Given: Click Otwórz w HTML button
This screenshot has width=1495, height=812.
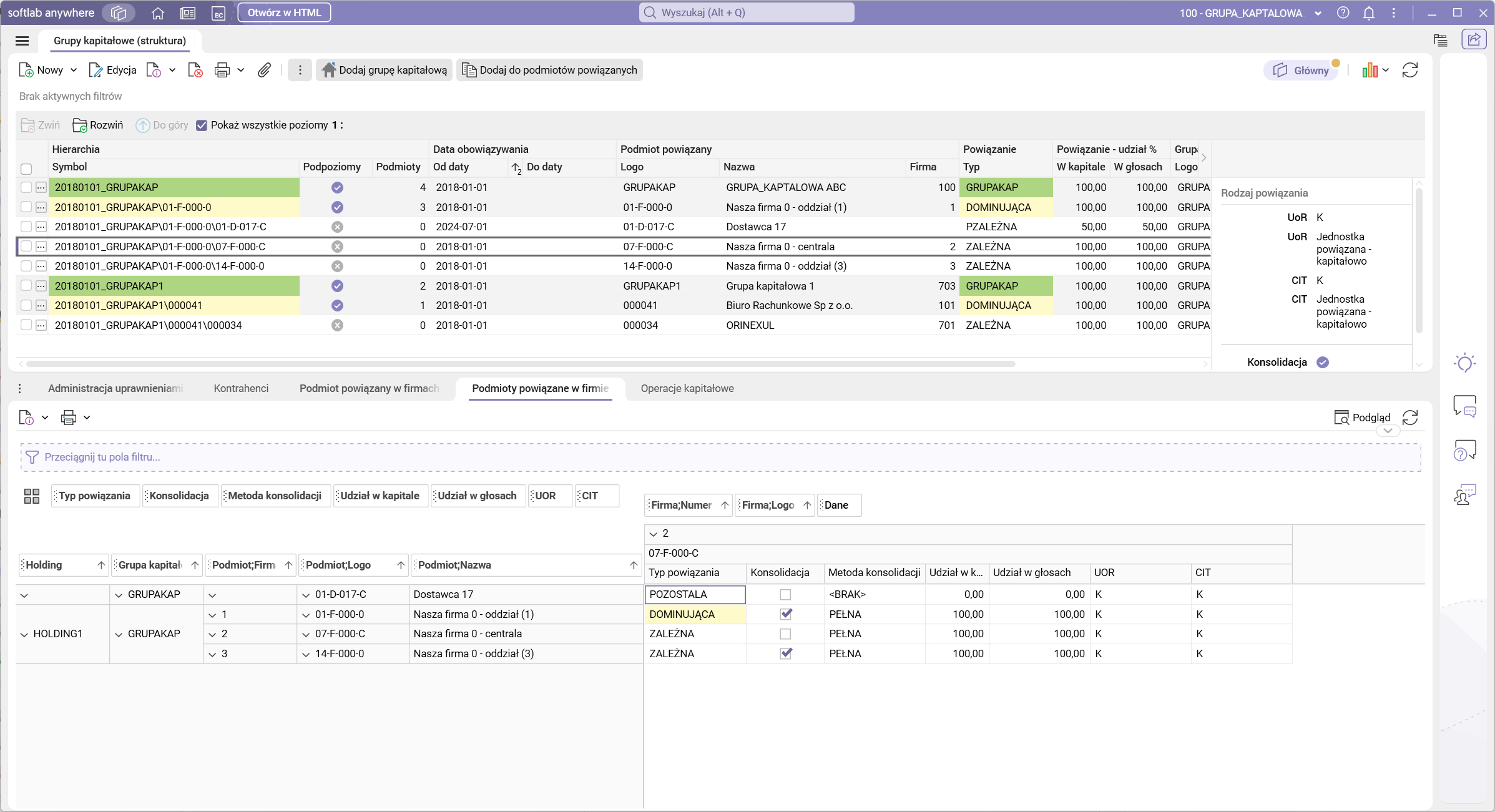Looking at the screenshot, I should click(284, 12).
